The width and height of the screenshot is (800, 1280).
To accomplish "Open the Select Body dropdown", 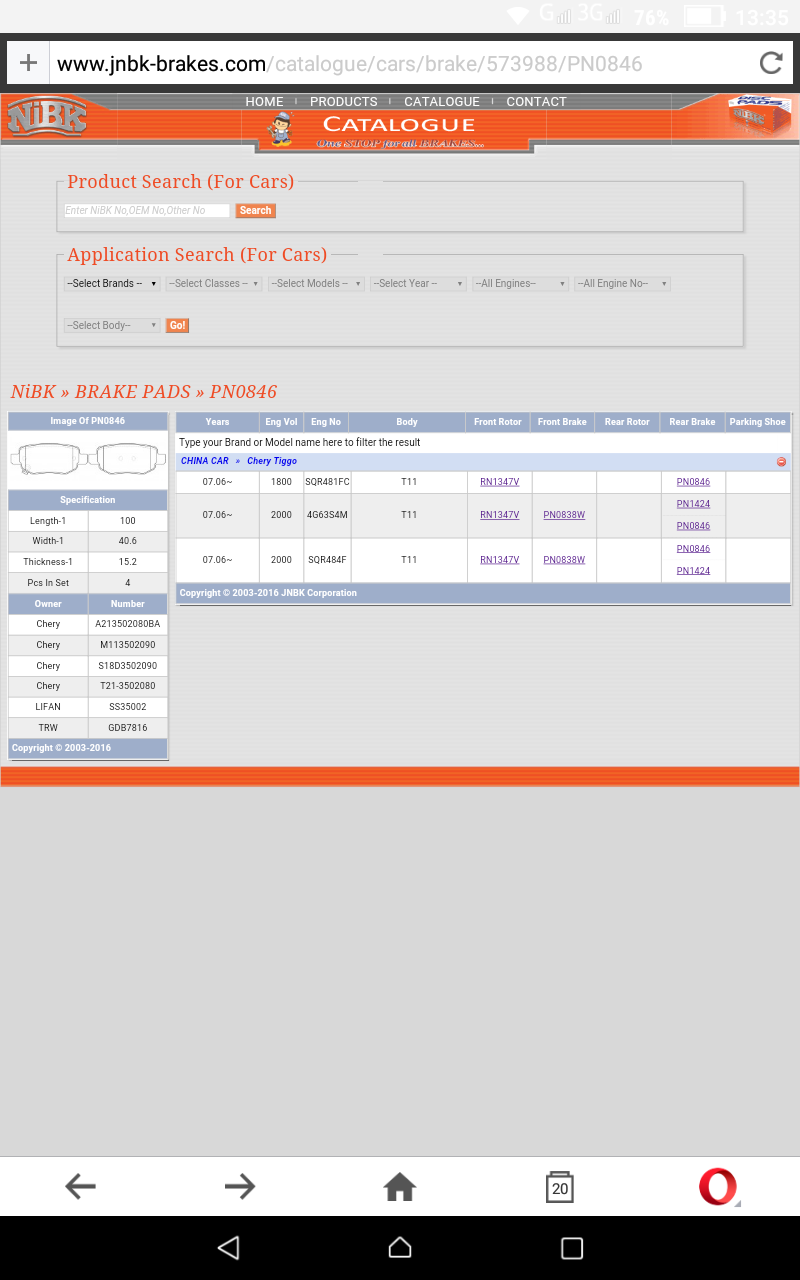I will coord(112,326).
